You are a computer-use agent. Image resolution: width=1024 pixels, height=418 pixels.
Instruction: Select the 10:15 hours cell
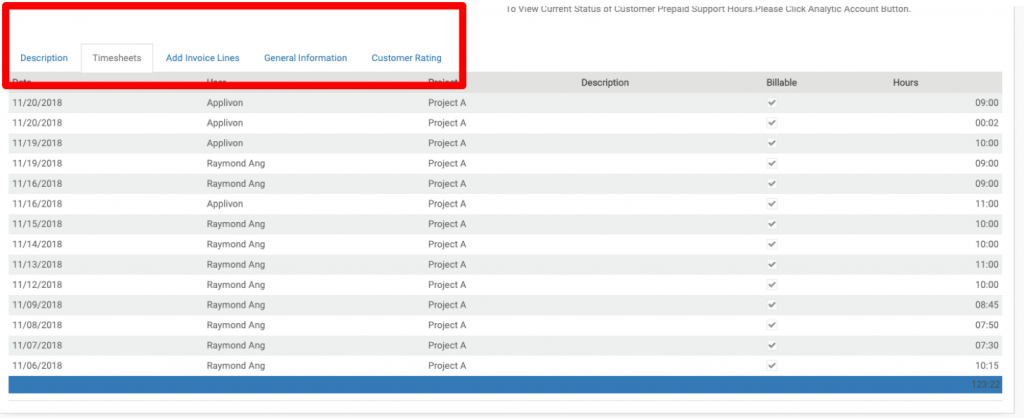pos(986,365)
